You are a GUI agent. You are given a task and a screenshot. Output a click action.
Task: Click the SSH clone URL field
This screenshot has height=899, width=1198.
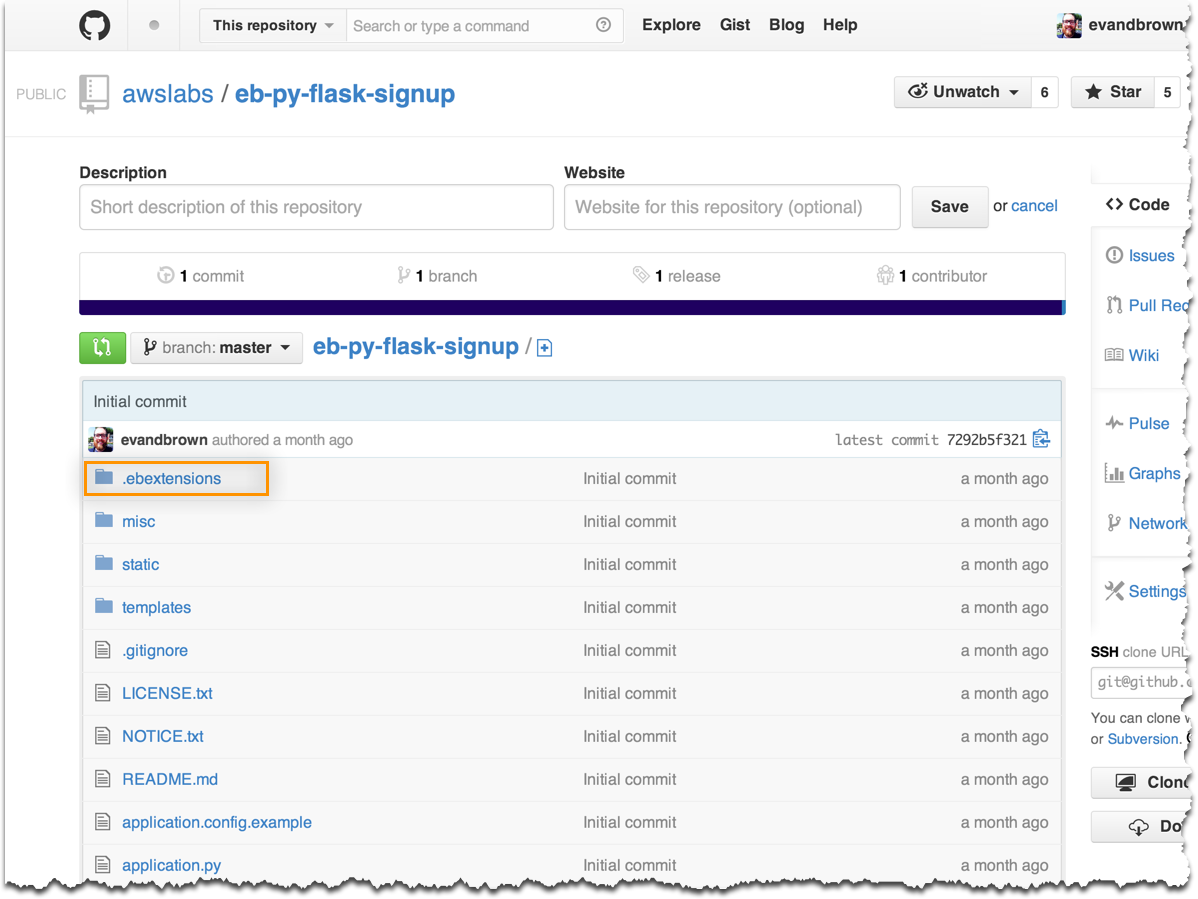pos(1140,682)
